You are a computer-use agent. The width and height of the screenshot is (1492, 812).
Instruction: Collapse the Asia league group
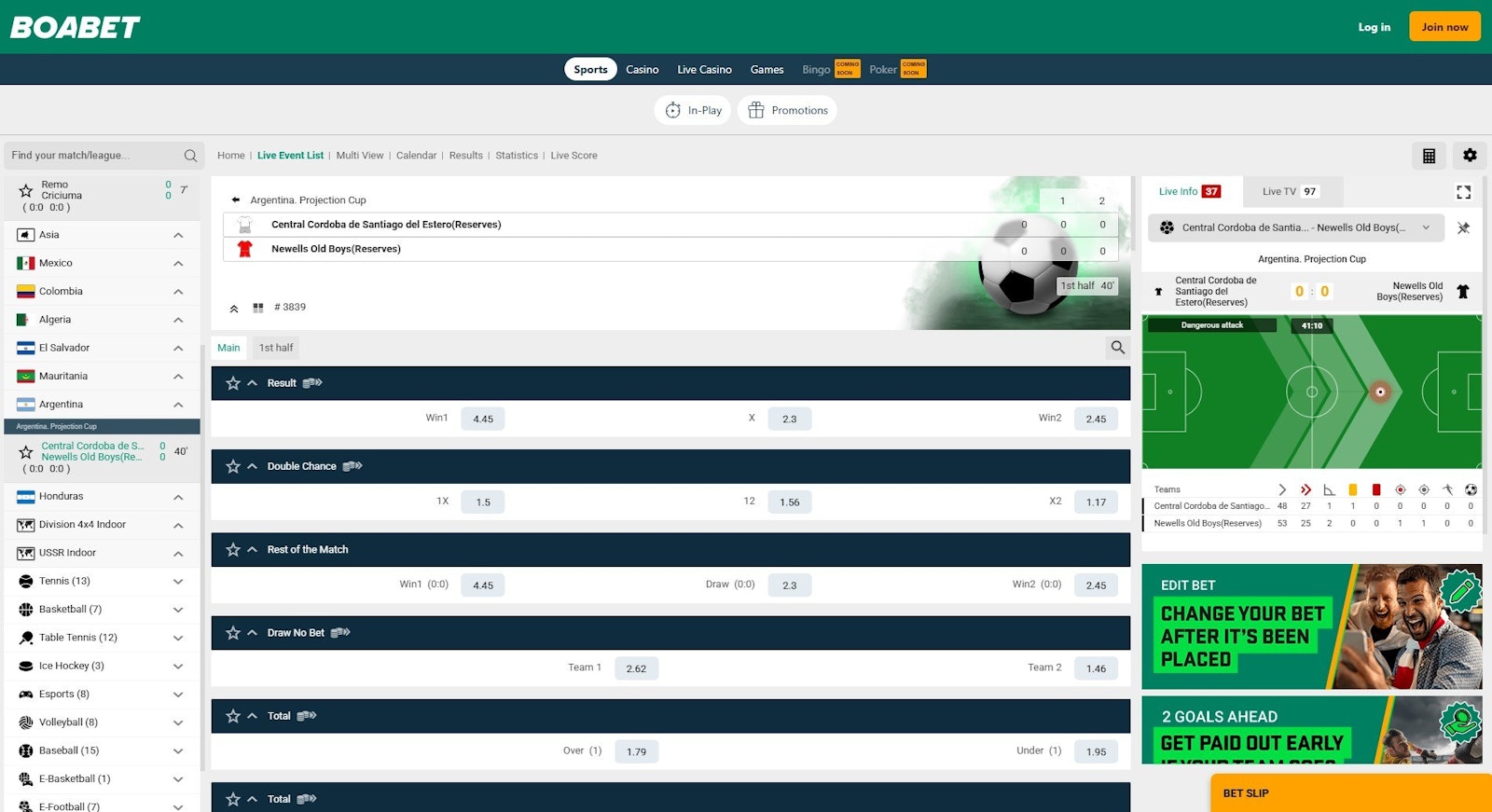[x=178, y=235]
